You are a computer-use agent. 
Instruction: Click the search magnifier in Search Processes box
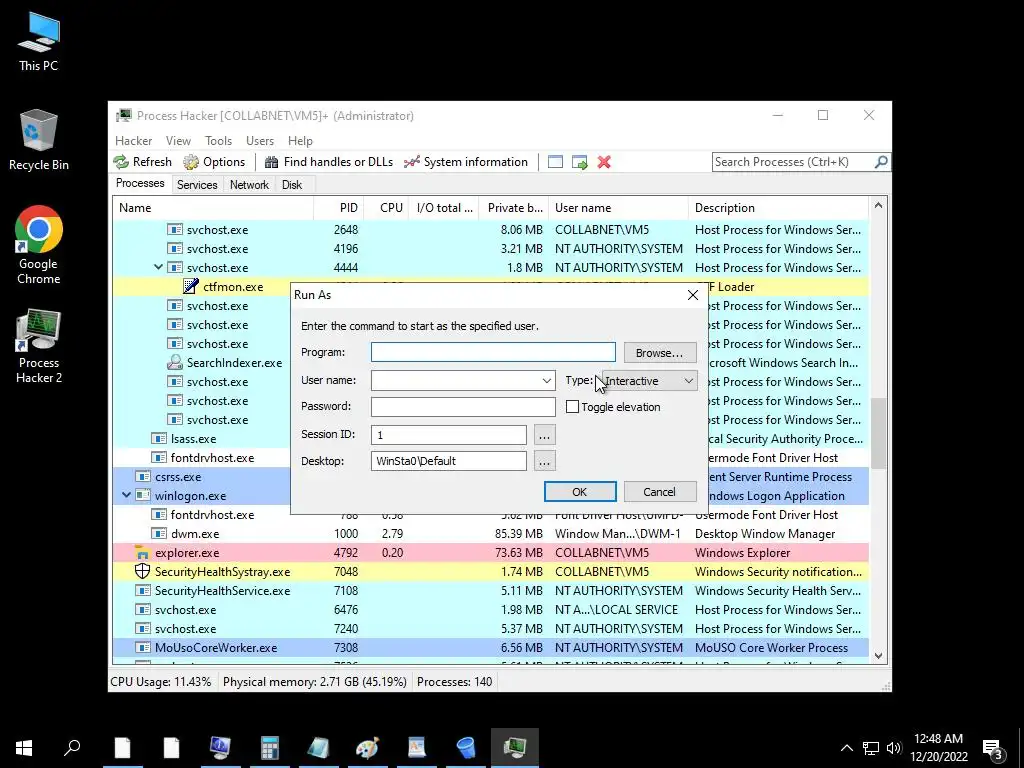880,161
